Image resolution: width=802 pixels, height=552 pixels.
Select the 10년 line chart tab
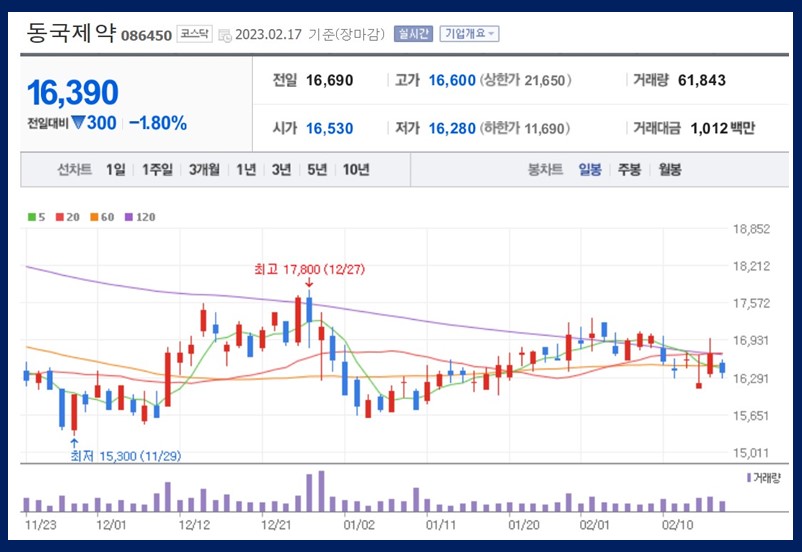356,169
